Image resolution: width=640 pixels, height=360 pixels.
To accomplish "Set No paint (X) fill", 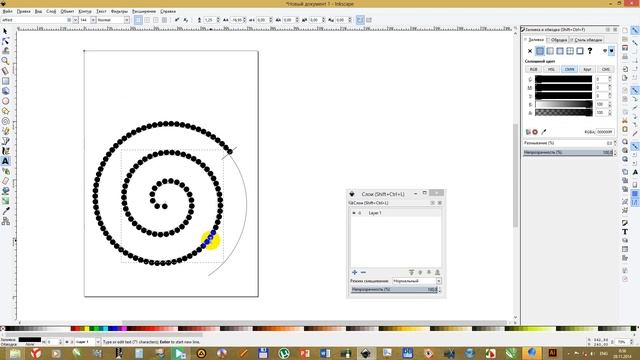I will click(530, 51).
